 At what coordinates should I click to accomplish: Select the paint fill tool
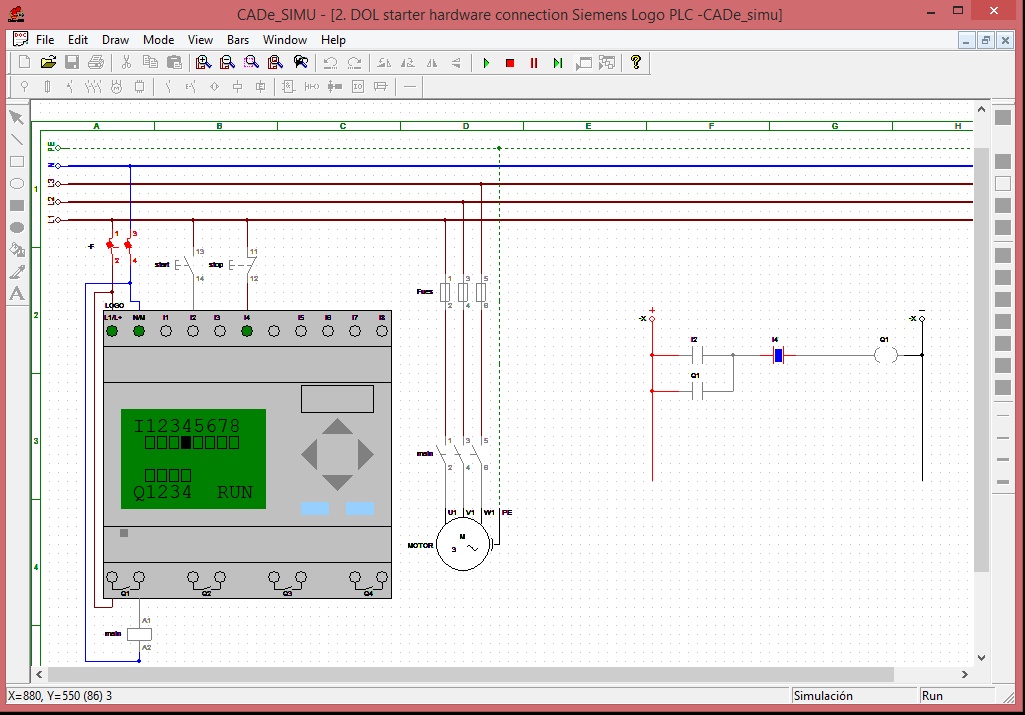[16, 249]
